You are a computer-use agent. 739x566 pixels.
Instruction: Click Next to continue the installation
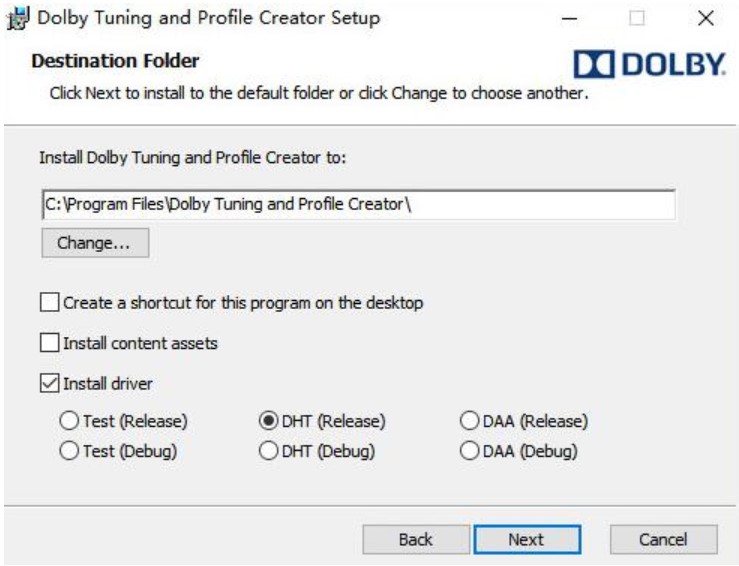pyautogui.click(x=525, y=539)
